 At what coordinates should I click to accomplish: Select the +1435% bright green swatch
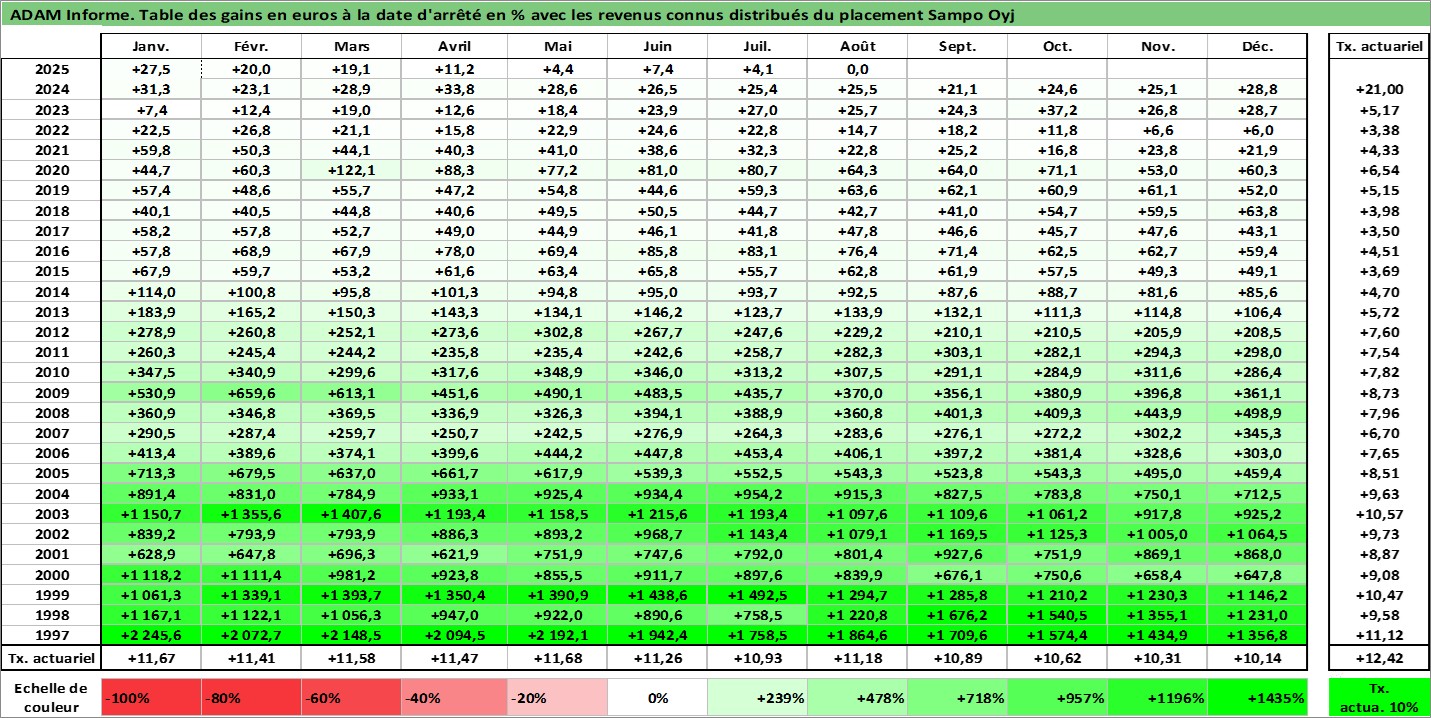tap(1258, 698)
